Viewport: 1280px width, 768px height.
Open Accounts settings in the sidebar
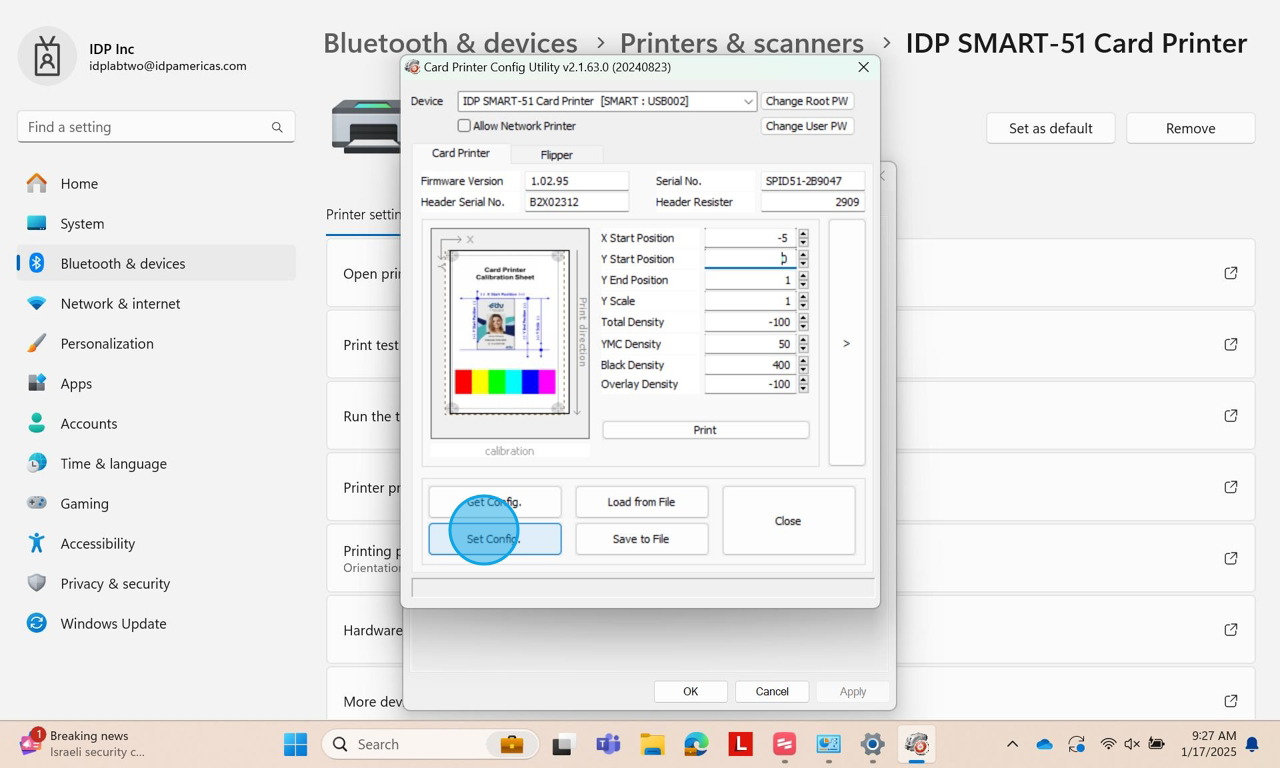point(89,424)
